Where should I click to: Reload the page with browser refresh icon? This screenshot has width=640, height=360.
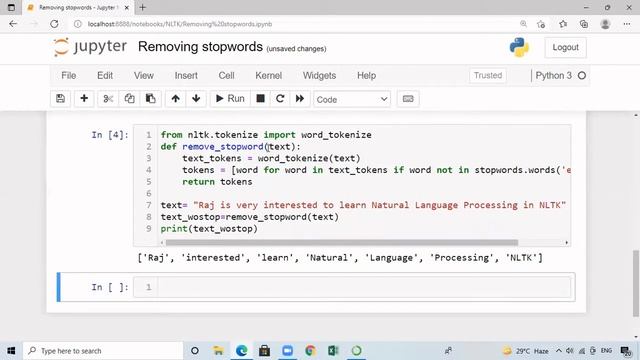(54, 24)
